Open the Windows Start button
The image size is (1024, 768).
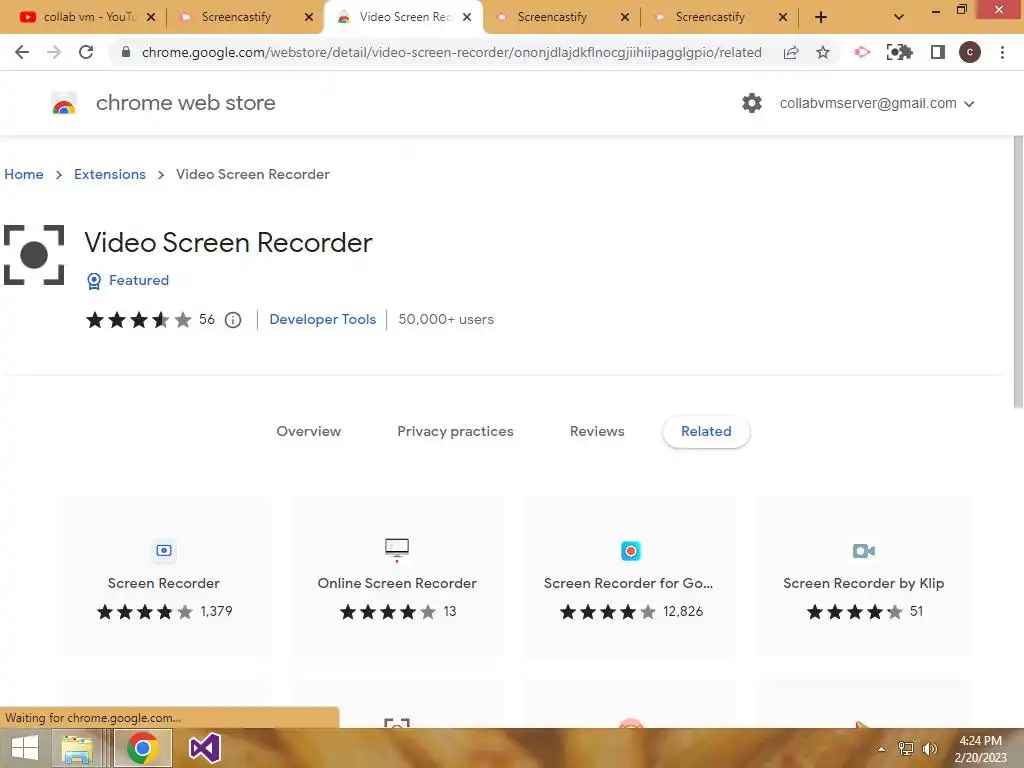click(x=25, y=748)
